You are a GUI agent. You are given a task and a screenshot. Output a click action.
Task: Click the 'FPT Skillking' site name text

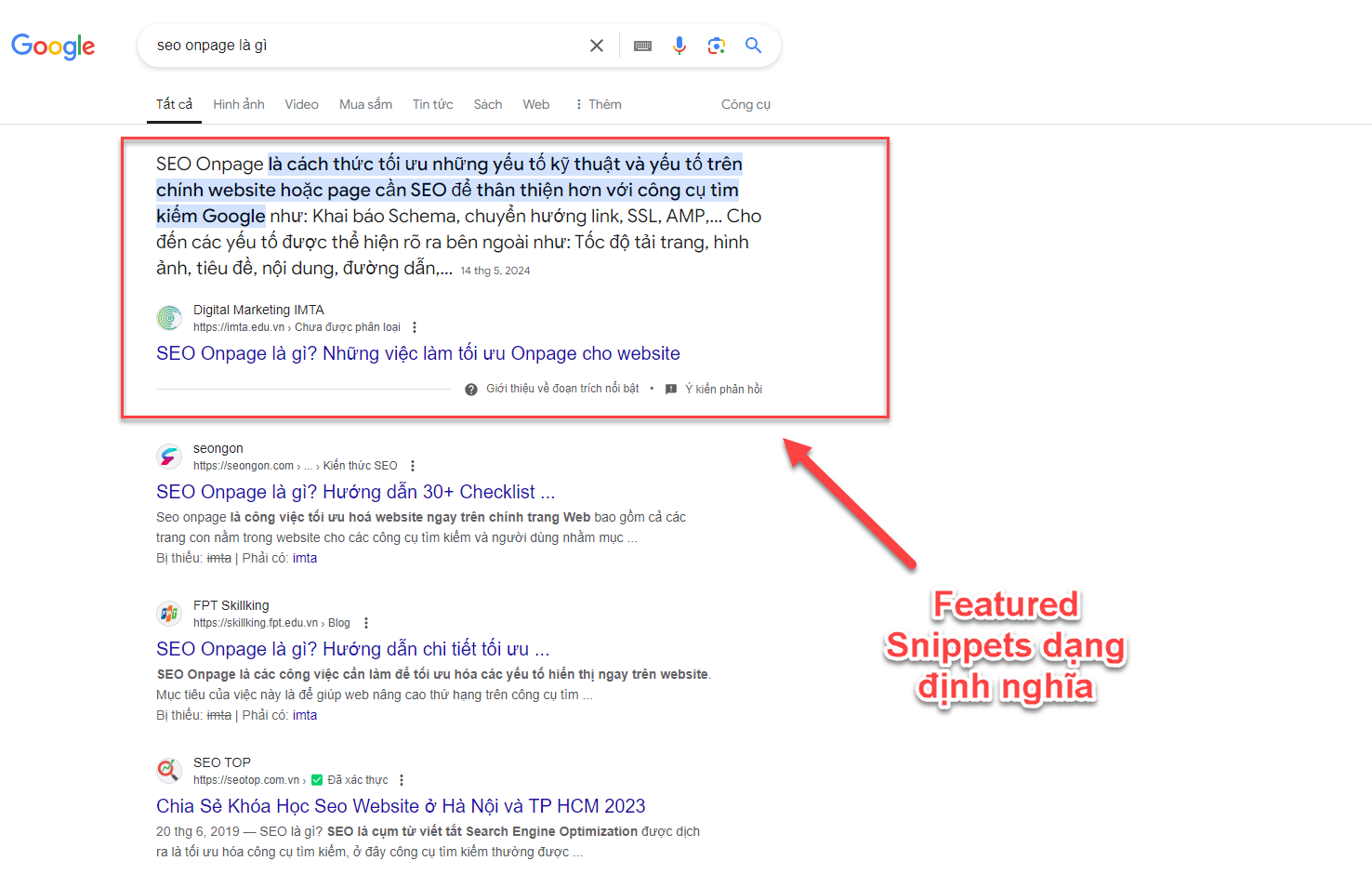click(231, 605)
